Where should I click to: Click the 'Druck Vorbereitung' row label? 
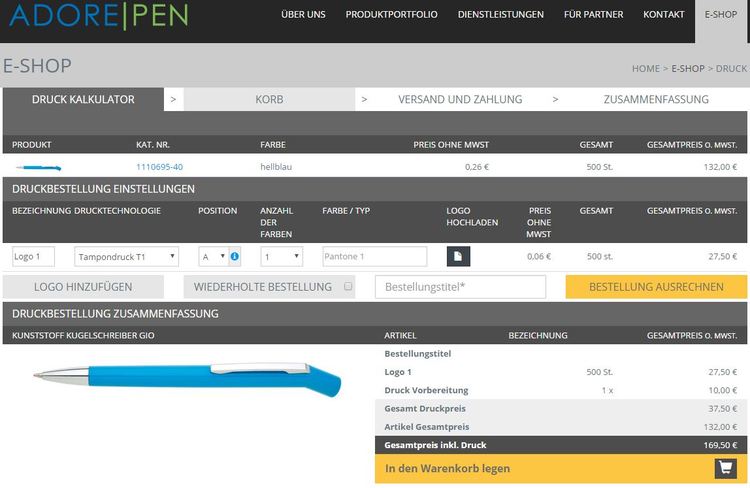coord(426,390)
